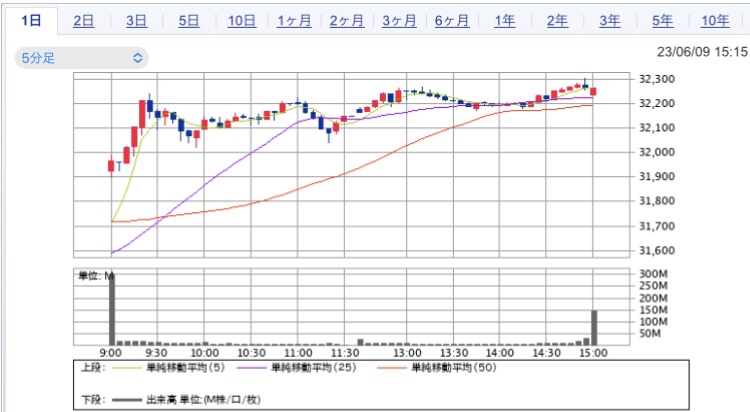This screenshot has height=412, width=750.
Task: Switch to 6ヶ月 chart period
Action: (x=452, y=21)
